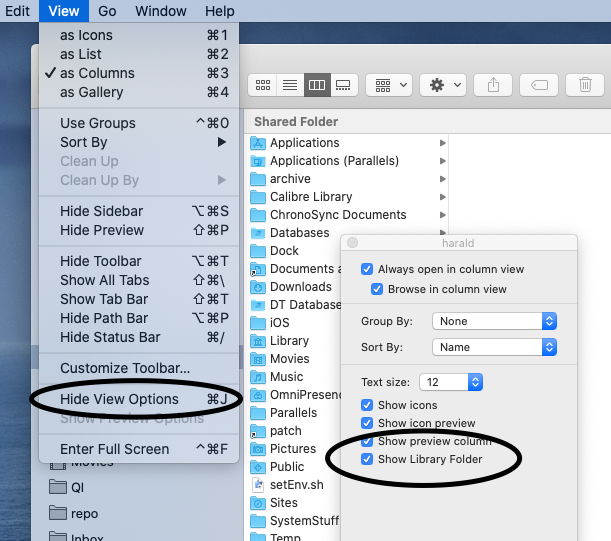Click the Dock folder icon
Viewport: 611px width, 541px height.
pos(258,251)
